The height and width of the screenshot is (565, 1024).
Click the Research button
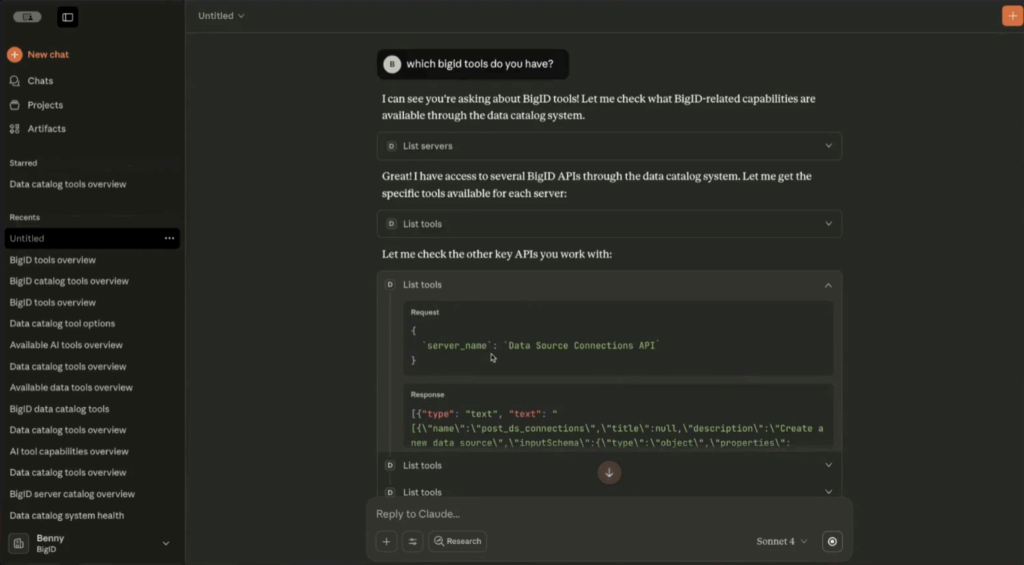point(457,541)
